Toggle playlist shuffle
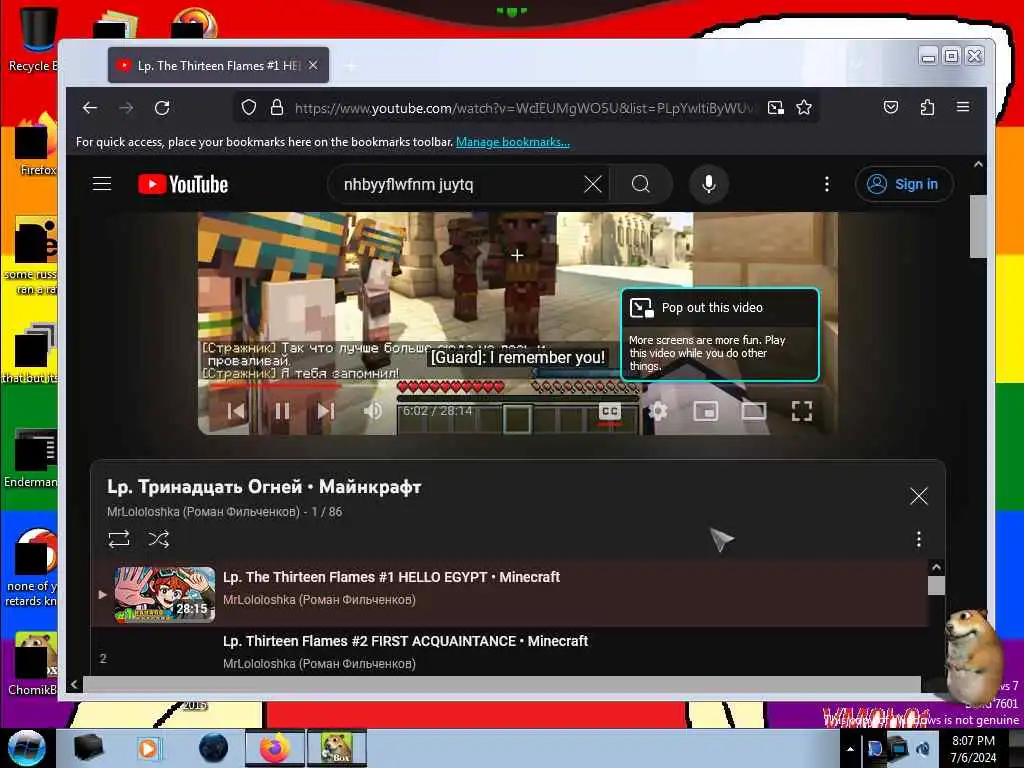The height and width of the screenshot is (768, 1024). 158,539
